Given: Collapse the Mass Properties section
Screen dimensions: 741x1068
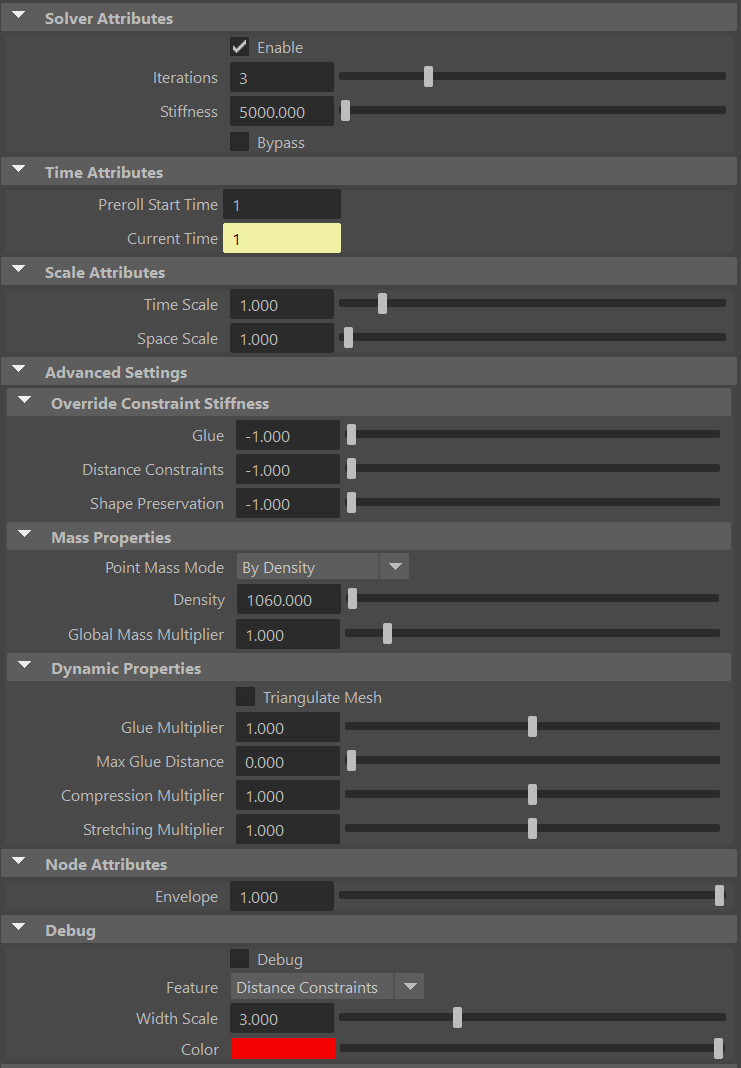Looking at the screenshot, I should 25,534.
